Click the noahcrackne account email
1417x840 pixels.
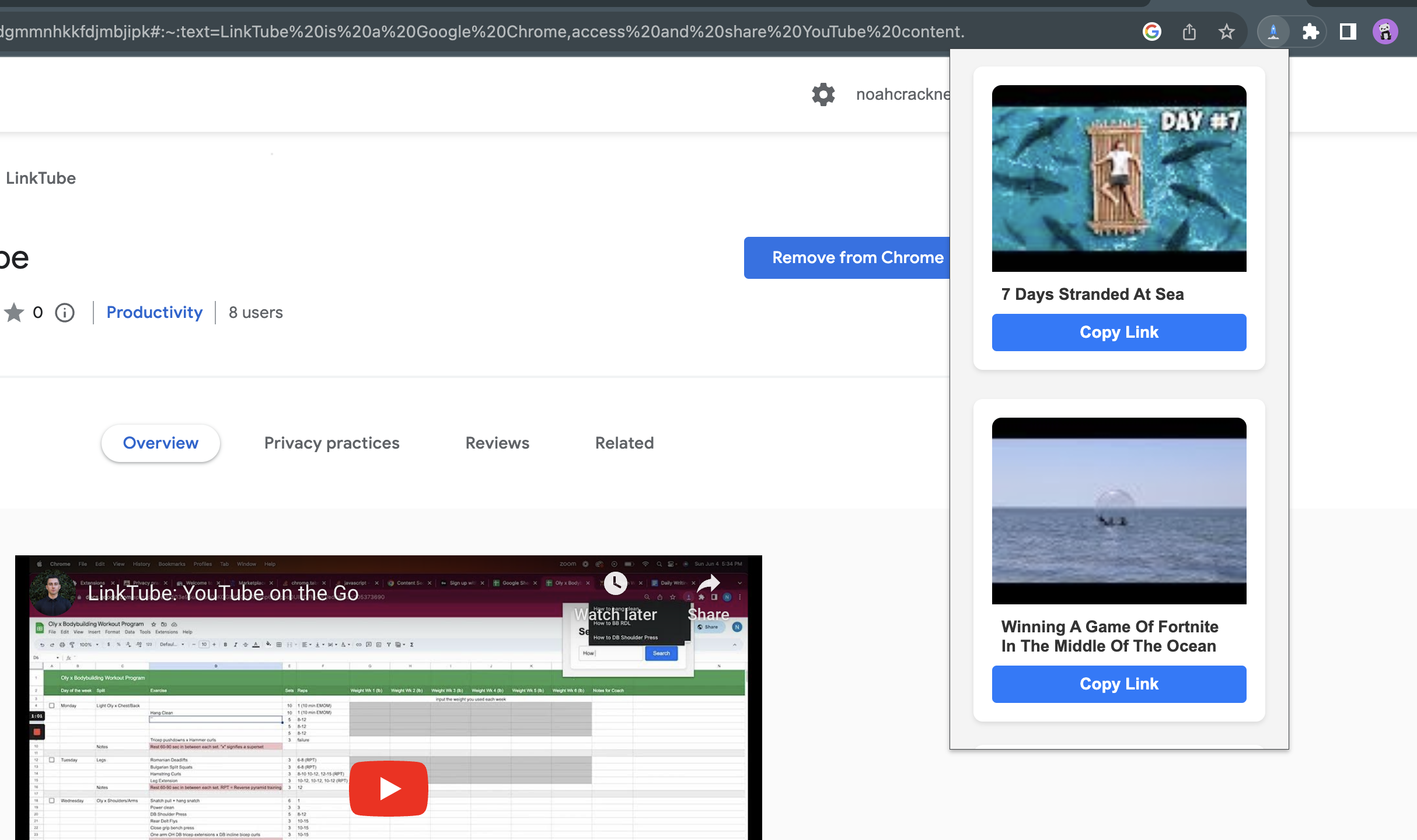point(903,94)
